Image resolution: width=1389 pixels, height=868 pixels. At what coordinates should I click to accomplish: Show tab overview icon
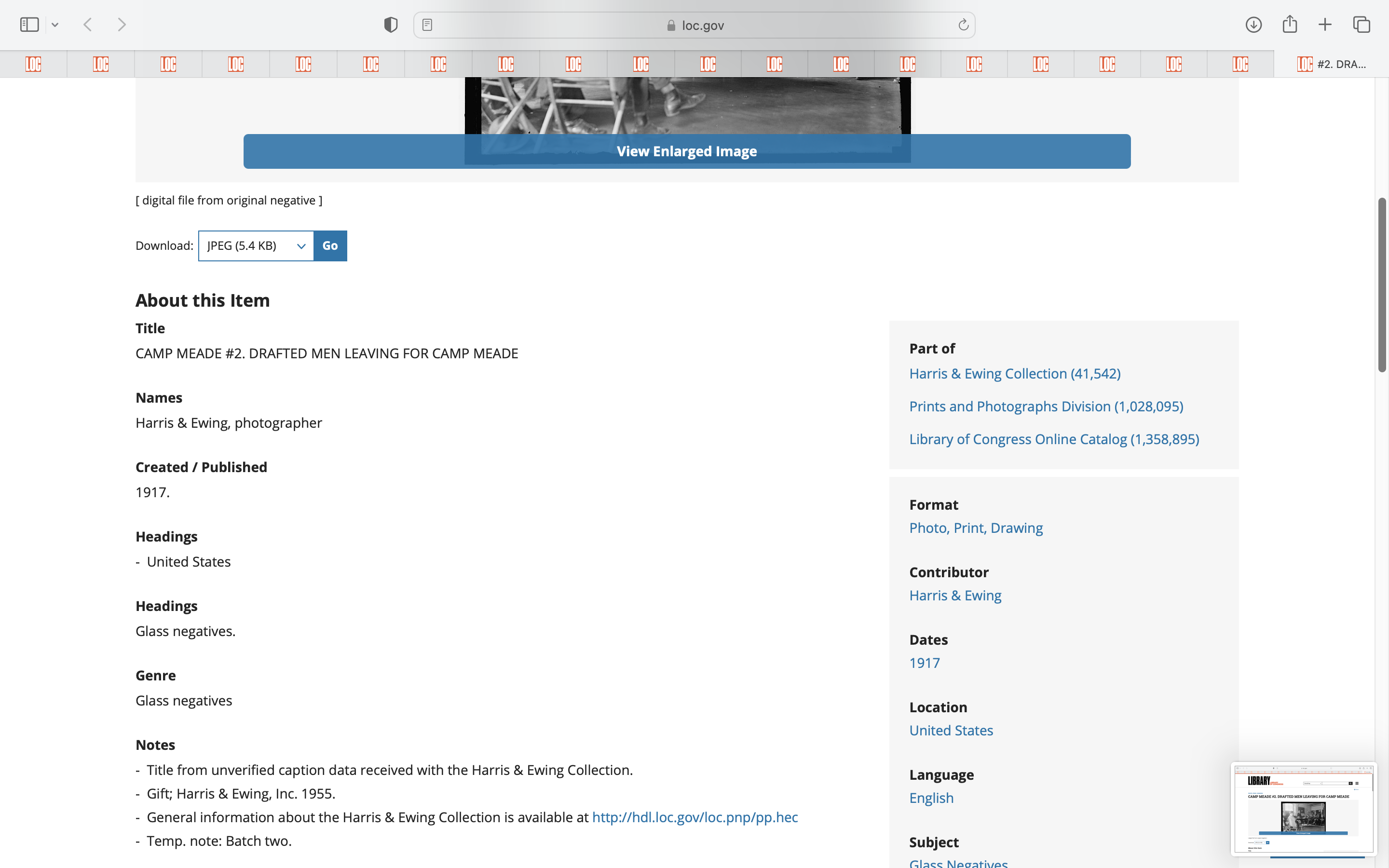point(1362,25)
